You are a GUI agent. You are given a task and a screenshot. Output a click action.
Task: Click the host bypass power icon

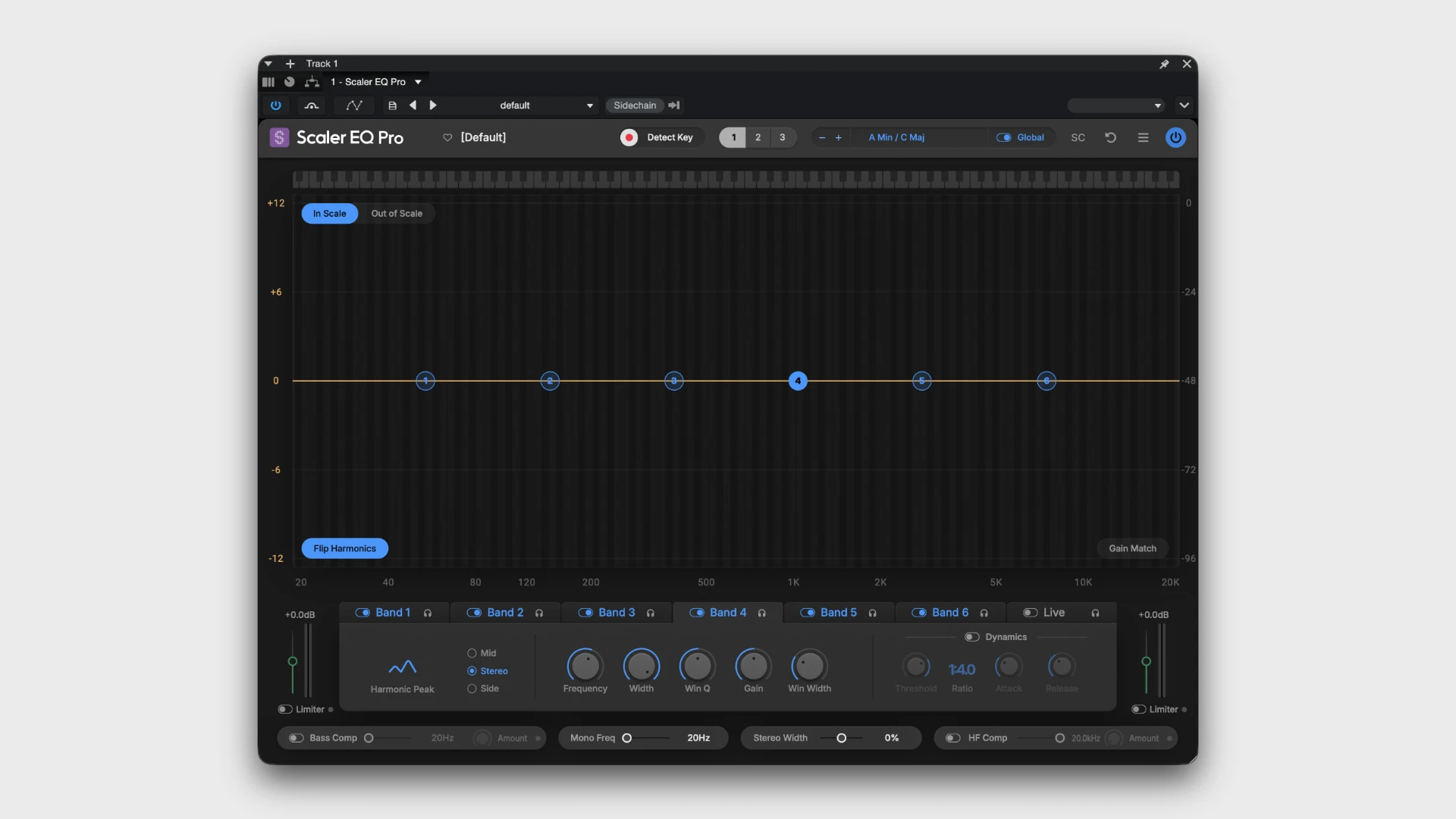[x=276, y=105]
